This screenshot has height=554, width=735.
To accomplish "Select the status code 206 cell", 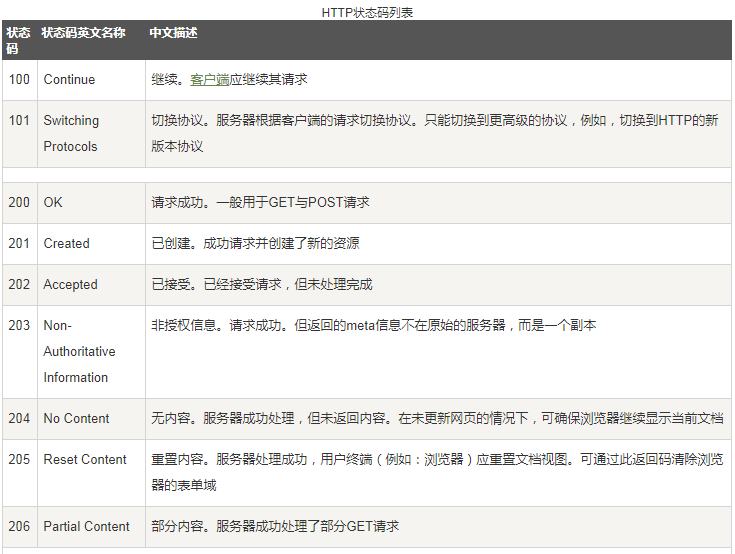I will coord(20,526).
